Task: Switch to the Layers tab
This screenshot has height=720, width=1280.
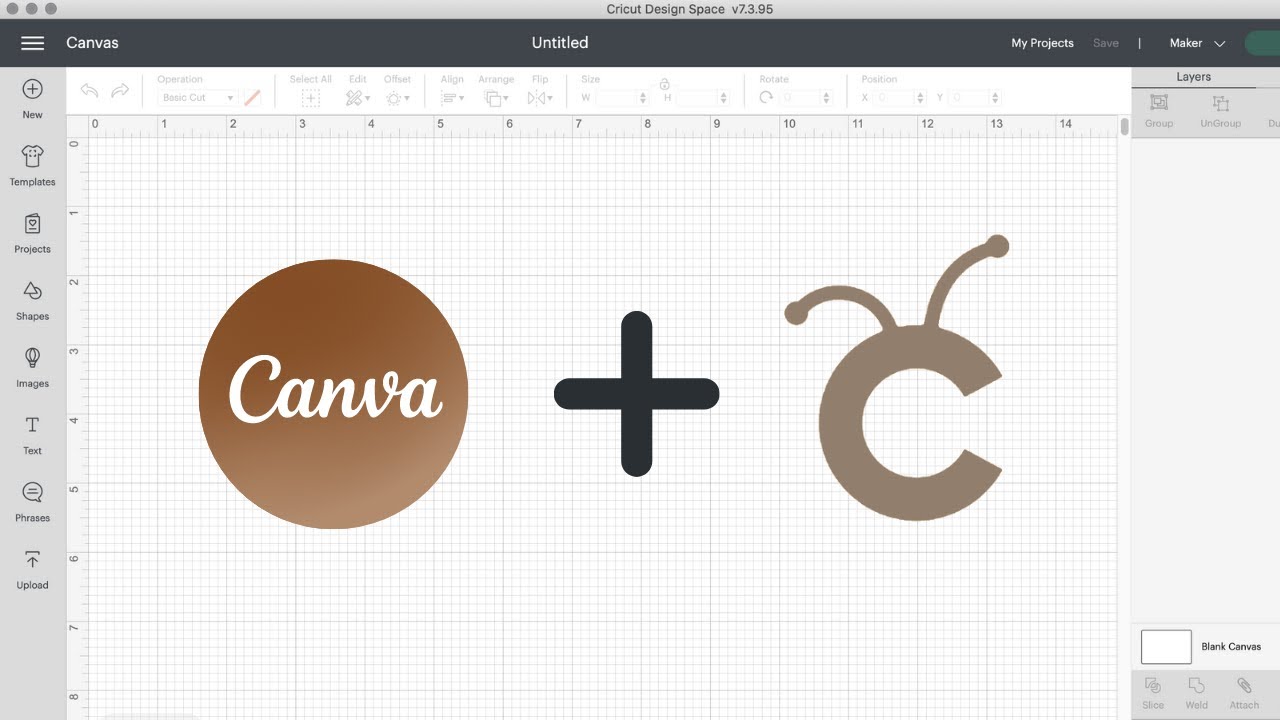Action: click(1194, 77)
